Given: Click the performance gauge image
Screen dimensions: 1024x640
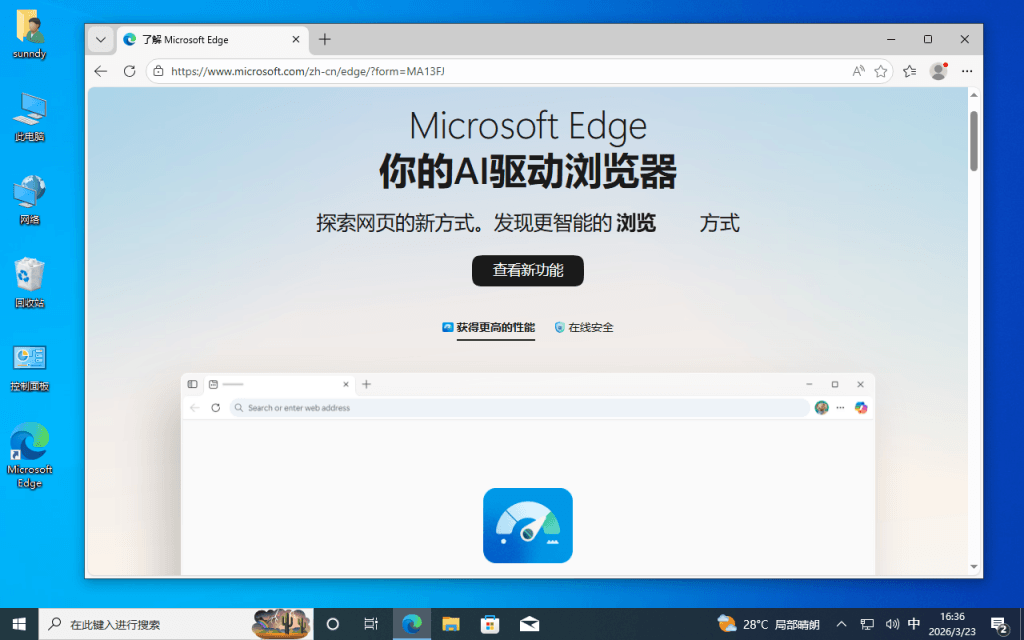Looking at the screenshot, I should [x=528, y=526].
